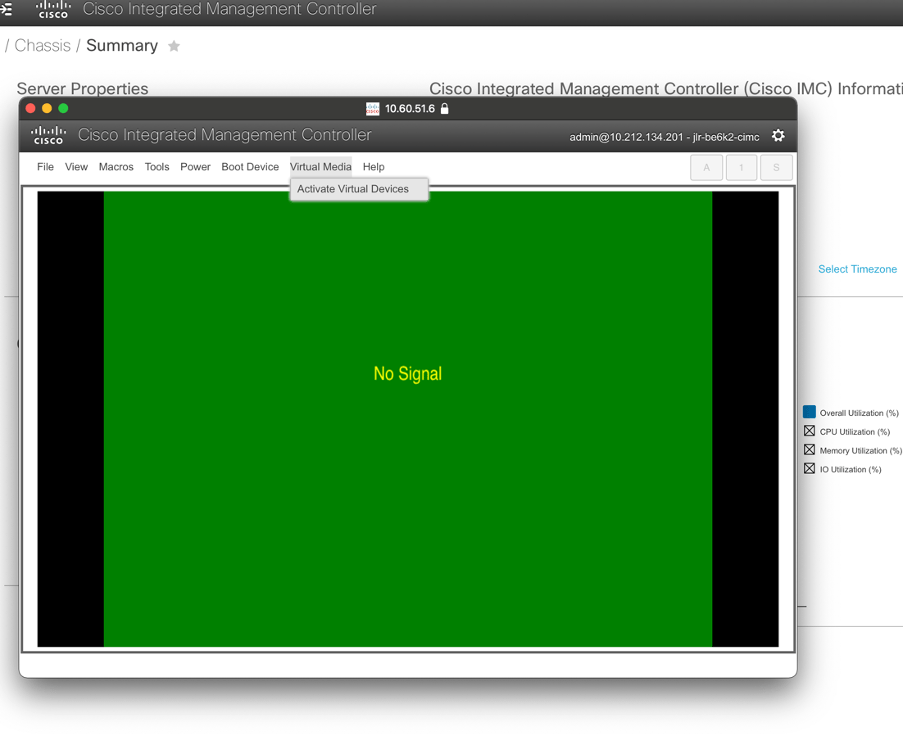
Task: Click the Select Timezone link
Action: [857, 269]
